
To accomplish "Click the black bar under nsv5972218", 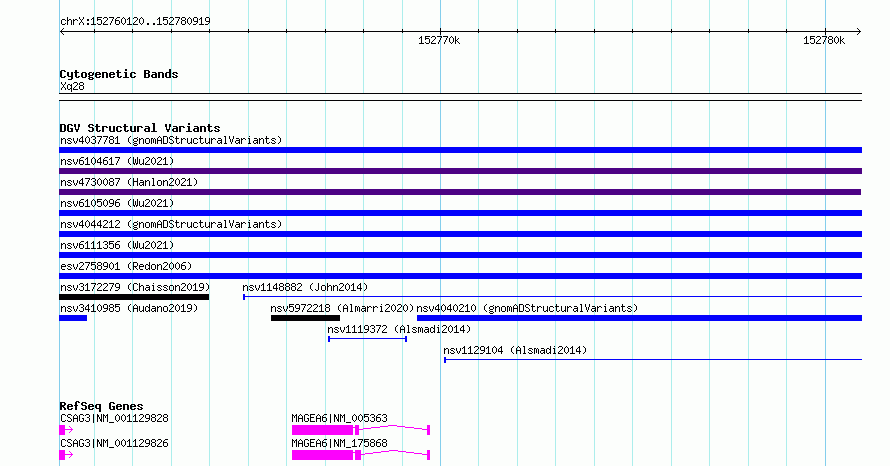I will (x=305, y=318).
